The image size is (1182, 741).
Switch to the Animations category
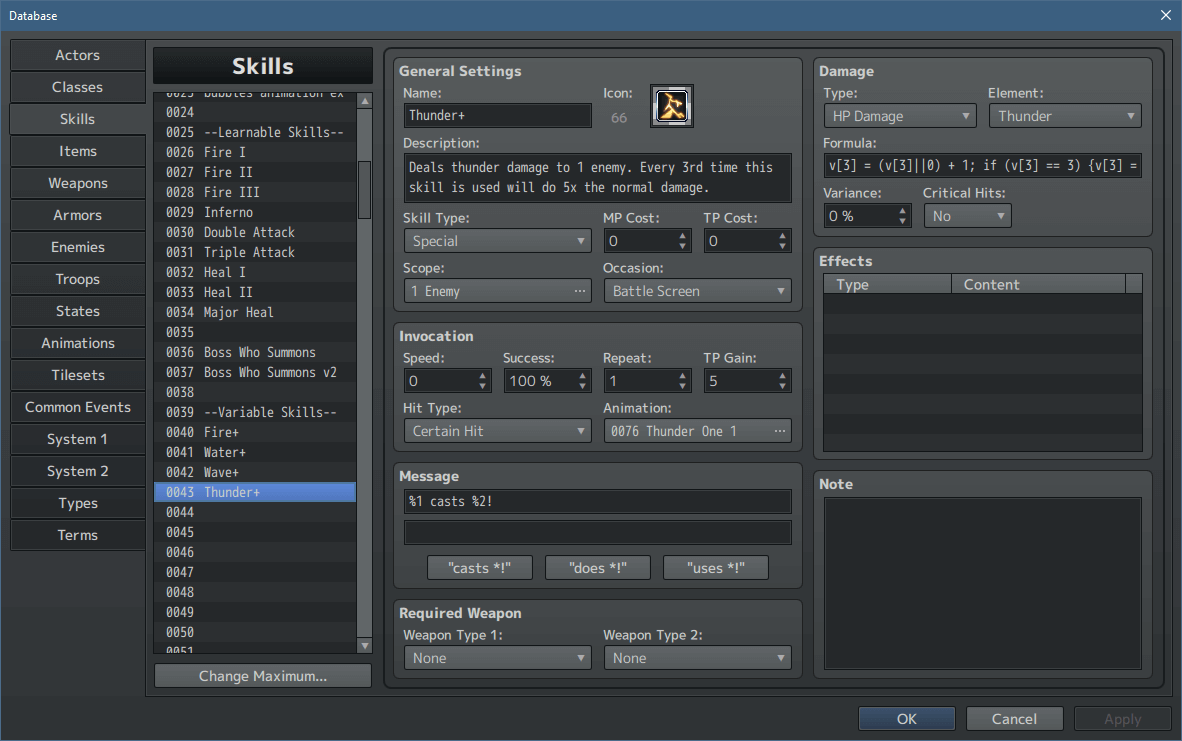77,343
